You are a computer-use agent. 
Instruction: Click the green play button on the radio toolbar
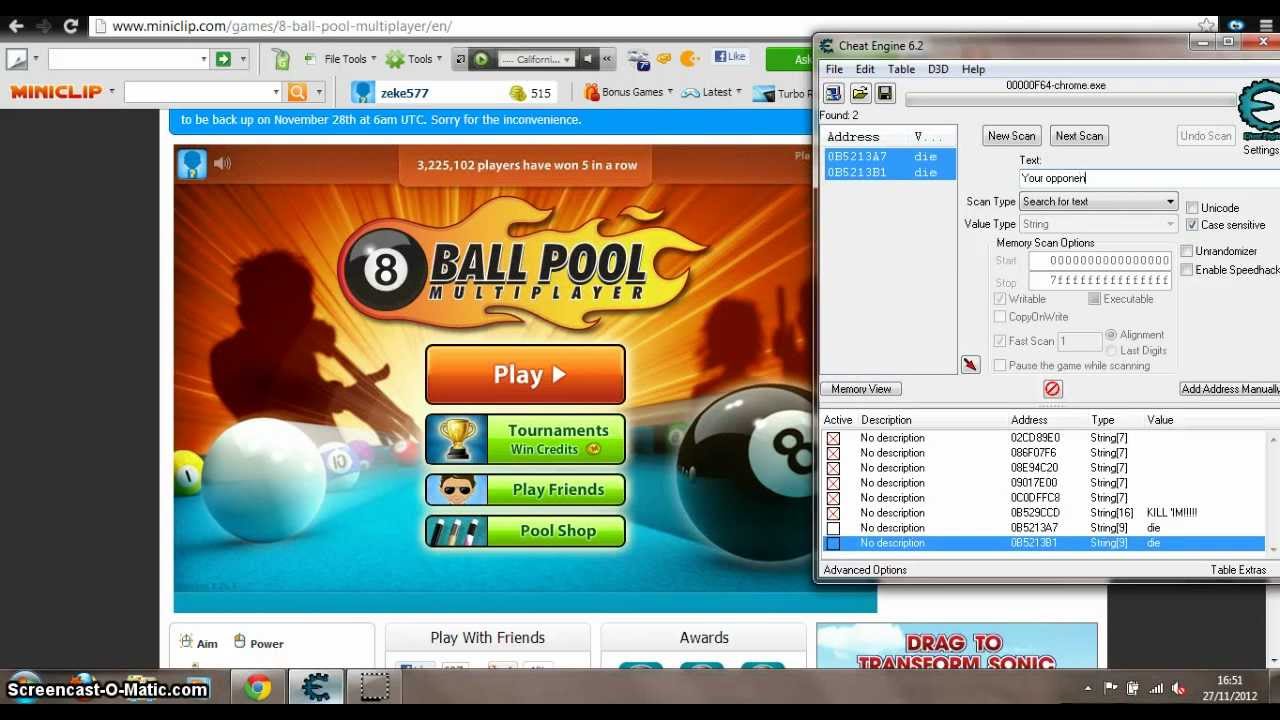click(481, 59)
